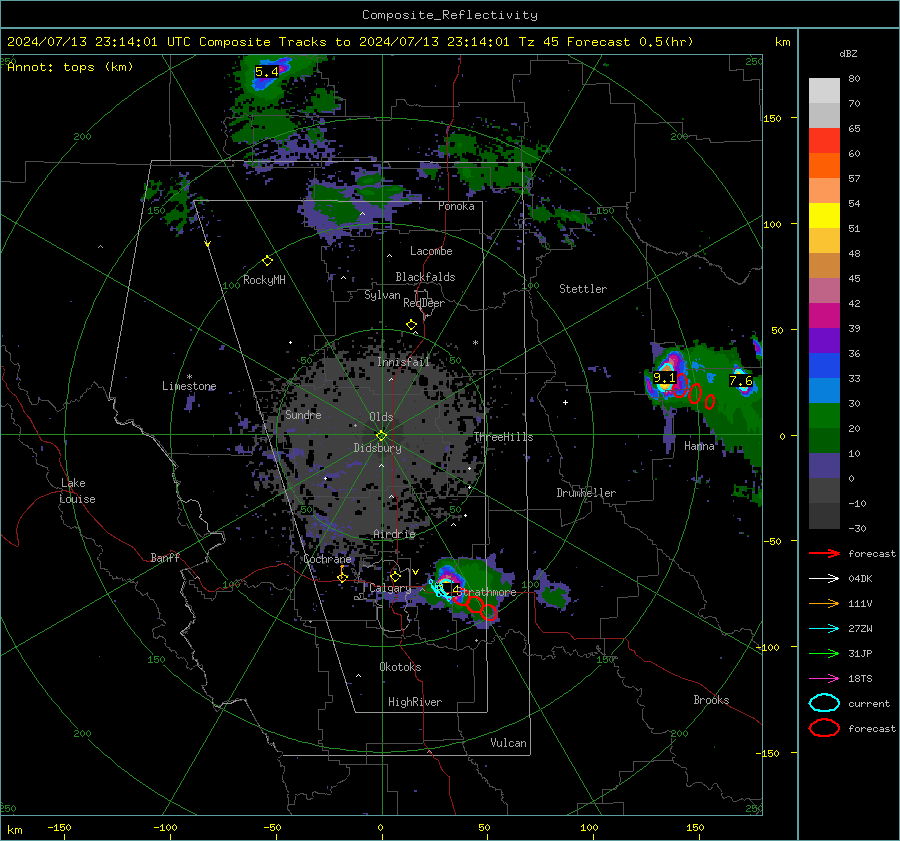The height and width of the screenshot is (841, 900).
Task: Click the Okotoks label
Action: (x=400, y=667)
